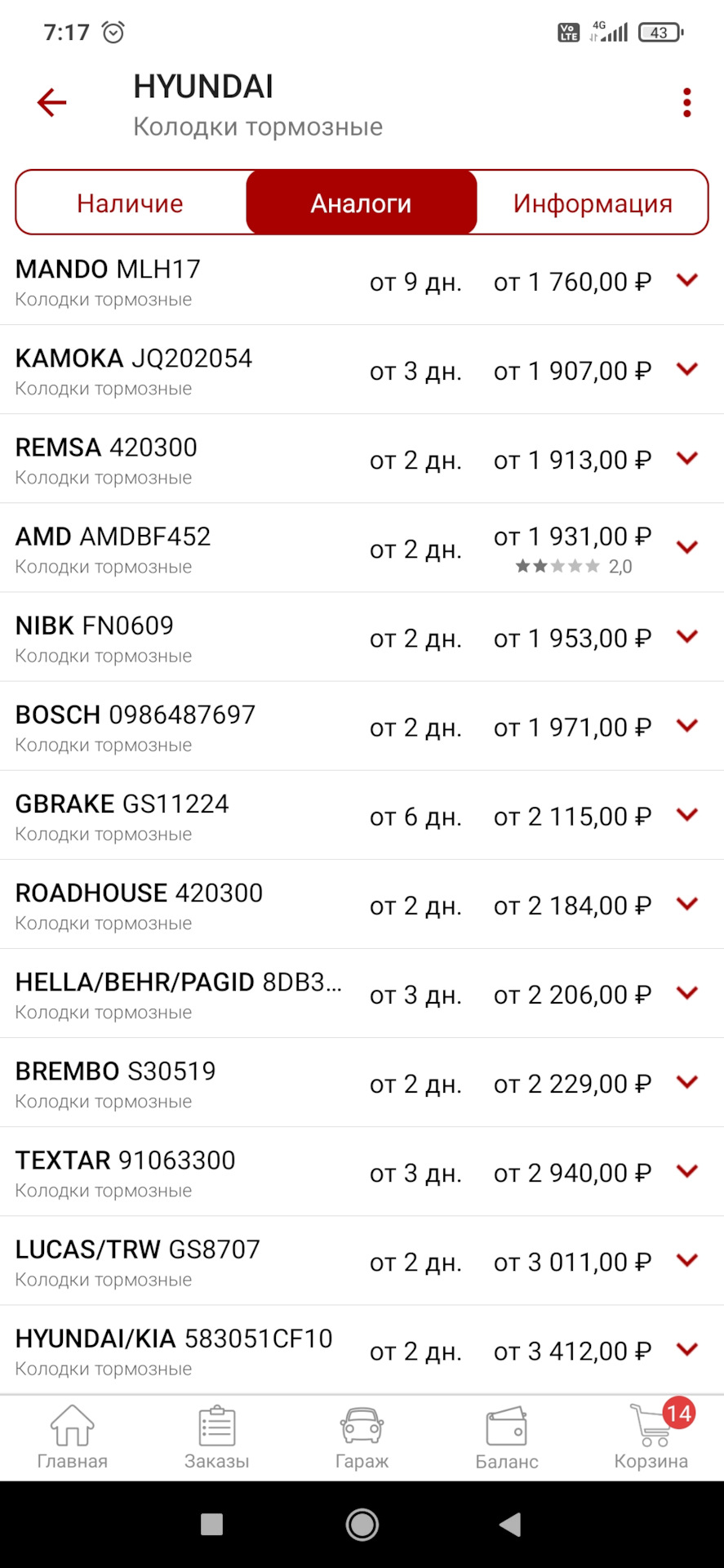
Task: Open the TEXTAR 91063300 item
Action: click(x=362, y=1172)
